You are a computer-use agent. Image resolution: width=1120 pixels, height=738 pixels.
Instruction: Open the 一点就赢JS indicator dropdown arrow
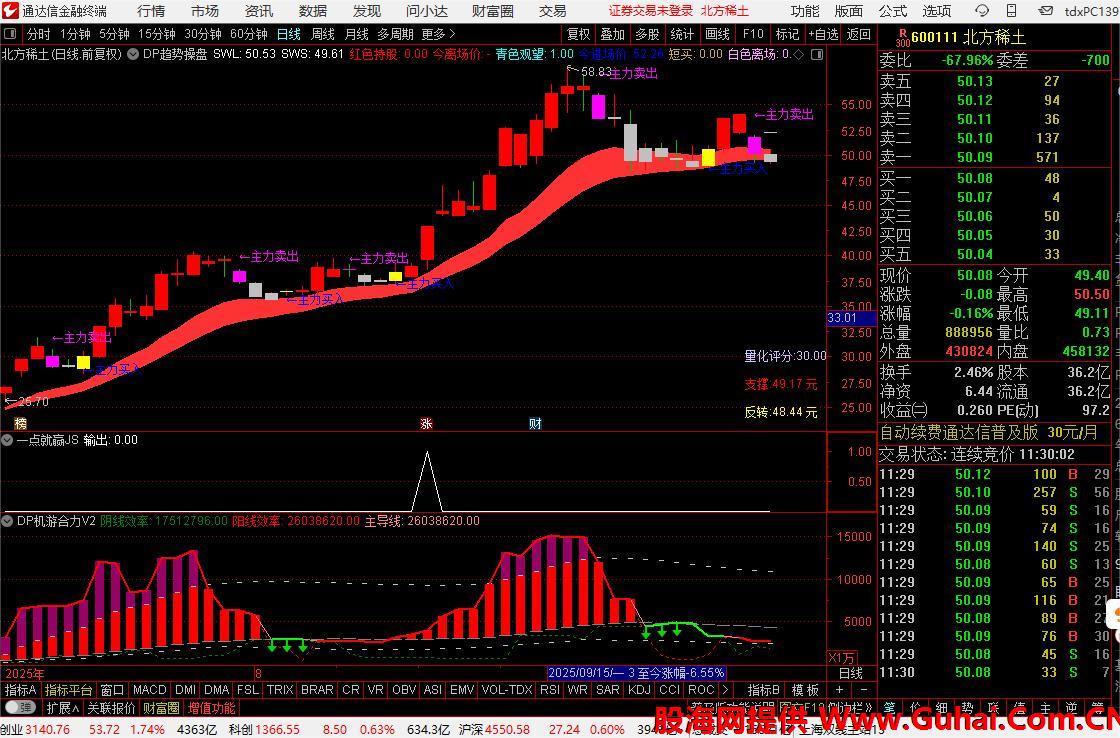point(7,441)
